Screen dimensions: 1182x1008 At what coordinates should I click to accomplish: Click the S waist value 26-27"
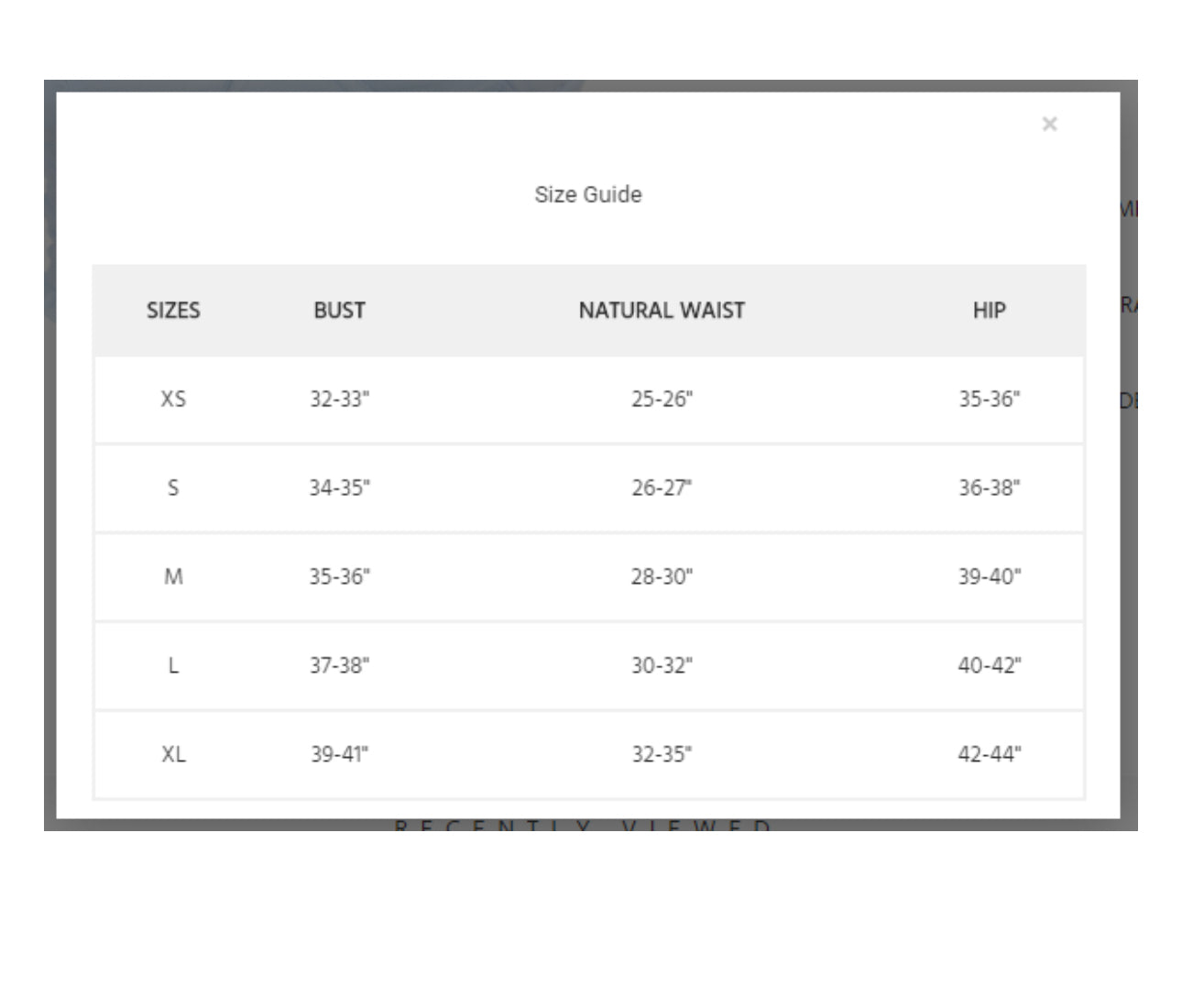pos(662,488)
